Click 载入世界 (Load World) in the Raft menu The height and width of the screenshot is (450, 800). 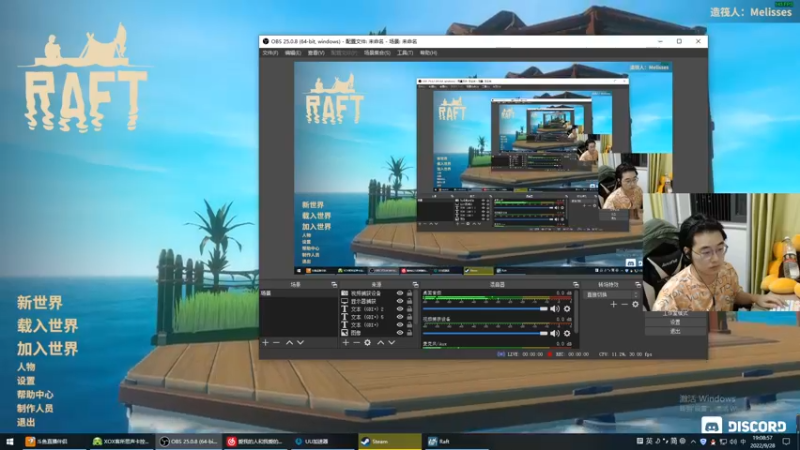click(47, 326)
